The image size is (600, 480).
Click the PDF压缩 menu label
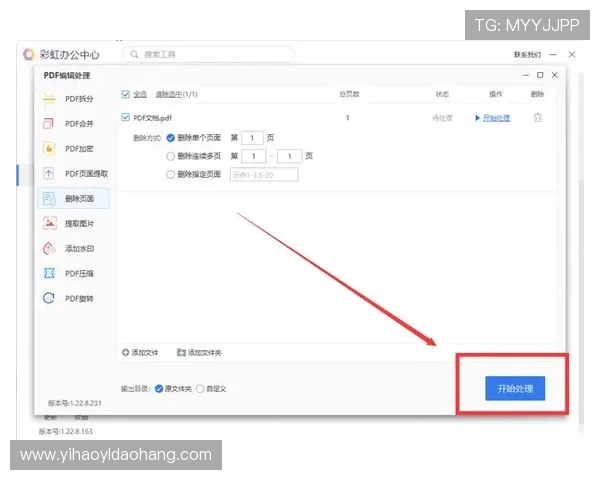click(x=79, y=273)
